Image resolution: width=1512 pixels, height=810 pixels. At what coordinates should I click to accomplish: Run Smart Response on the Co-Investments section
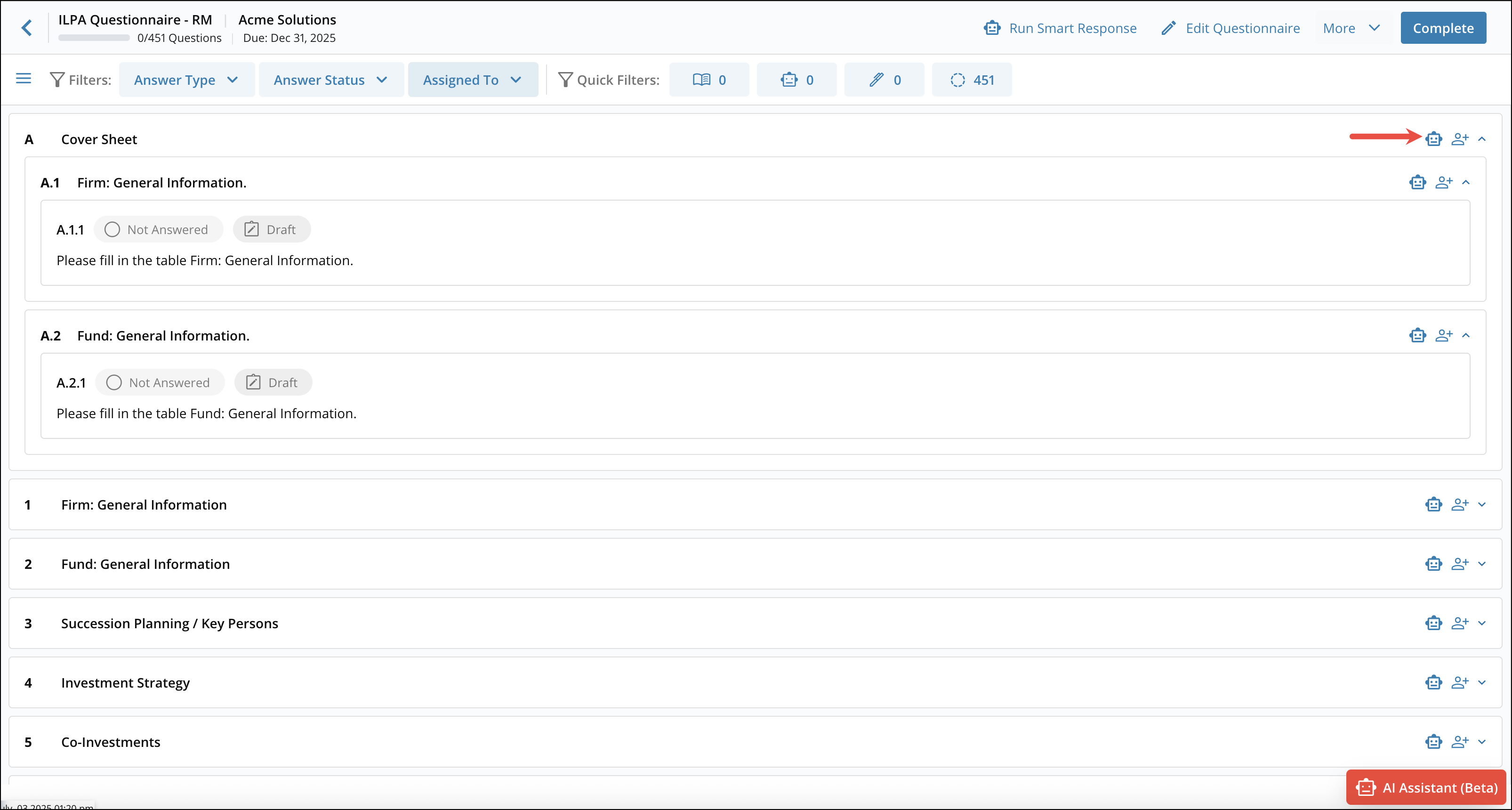coord(1434,741)
